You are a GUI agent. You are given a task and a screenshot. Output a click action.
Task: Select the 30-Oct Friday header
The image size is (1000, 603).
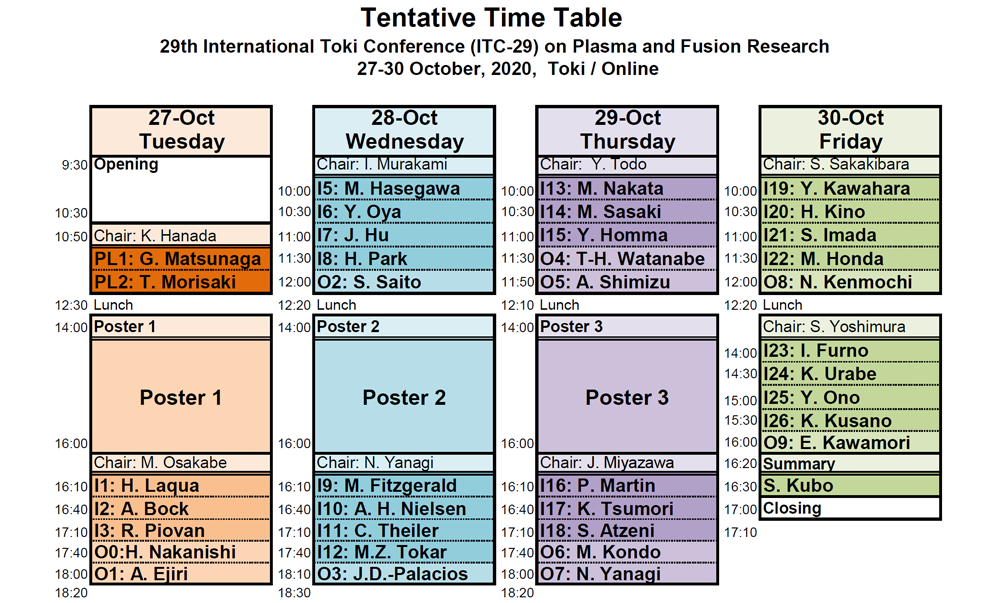pos(850,130)
